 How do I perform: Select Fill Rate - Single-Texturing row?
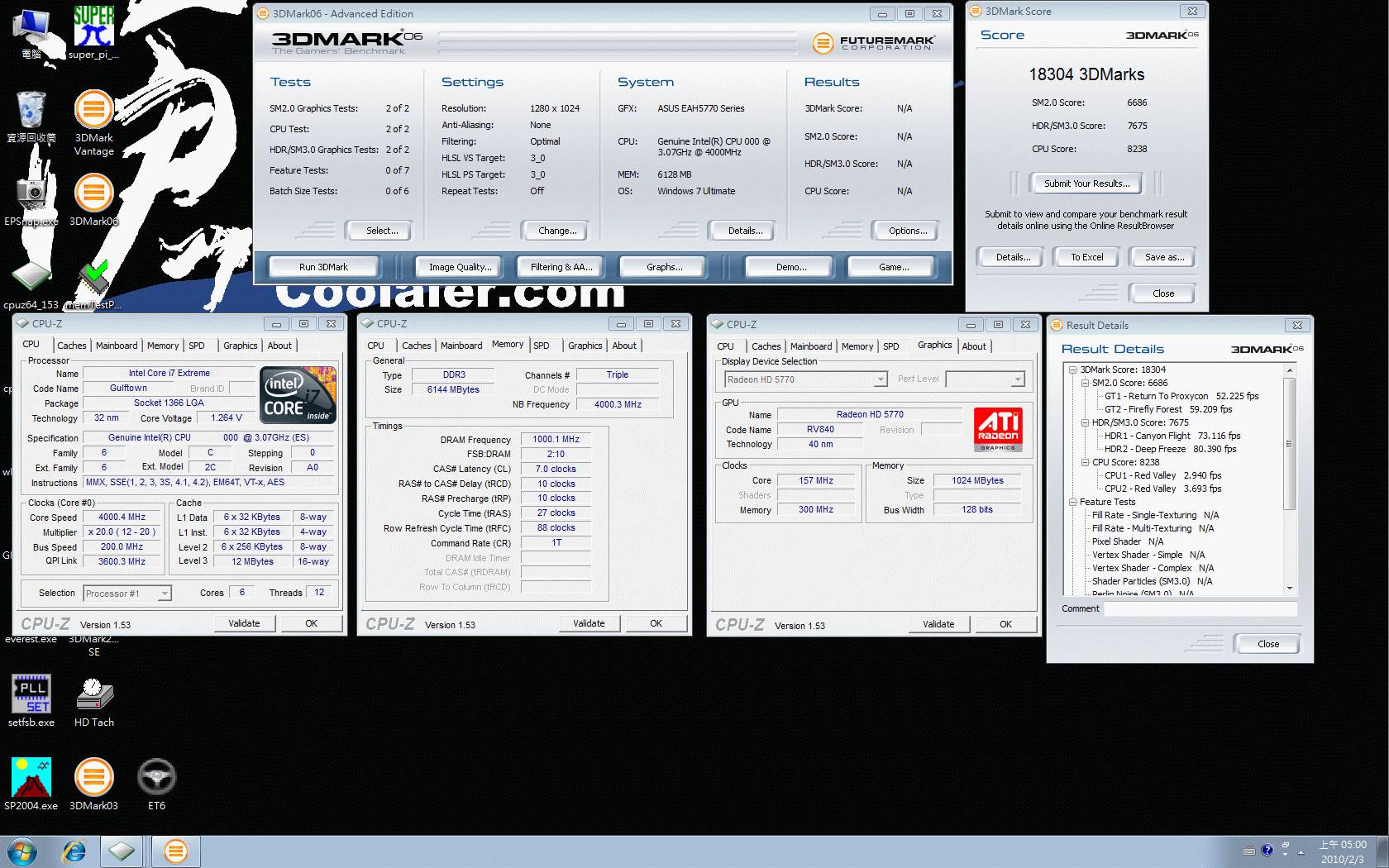(1155, 515)
